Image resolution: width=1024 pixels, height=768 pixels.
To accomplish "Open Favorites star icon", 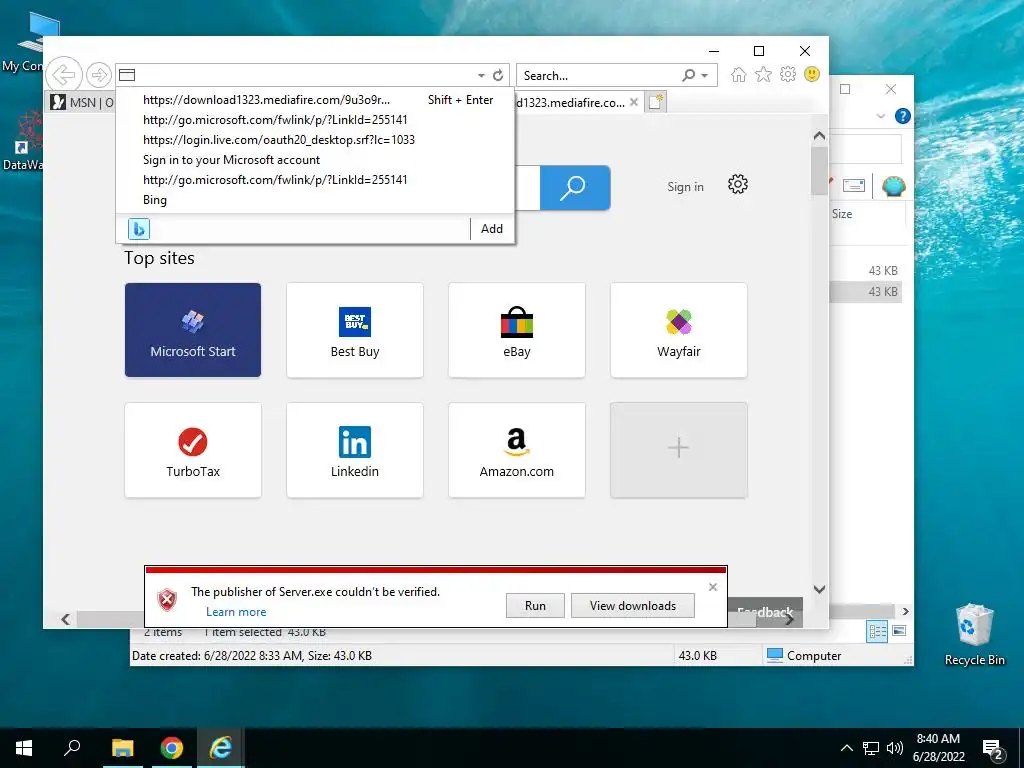I will coord(763,74).
